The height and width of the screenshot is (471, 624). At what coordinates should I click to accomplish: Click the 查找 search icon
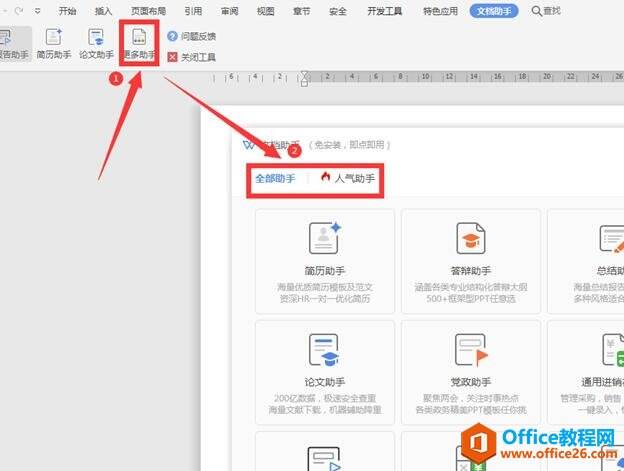coord(536,11)
